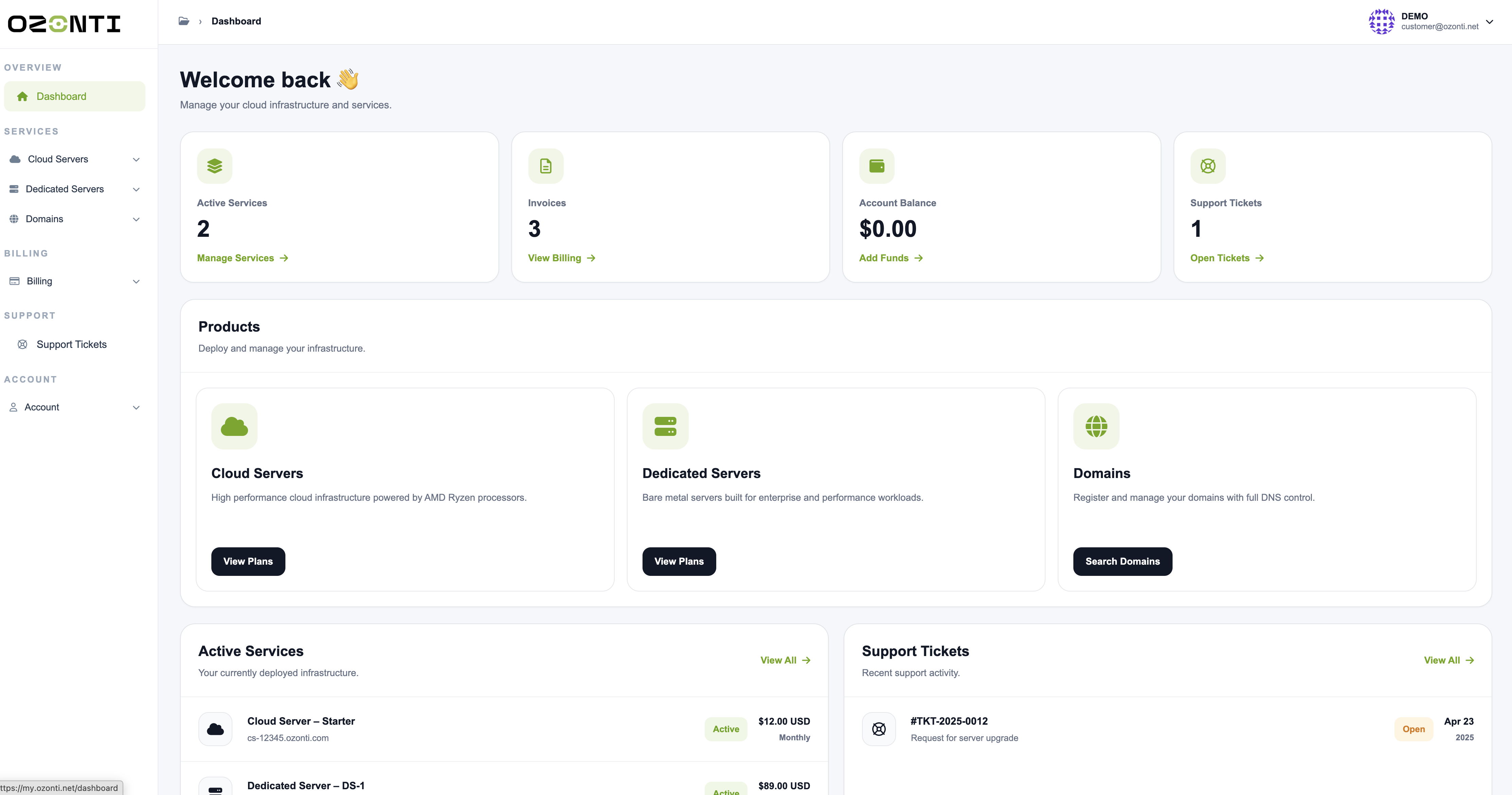
Task: Open Support Tickets sidebar item
Action: 74,344
